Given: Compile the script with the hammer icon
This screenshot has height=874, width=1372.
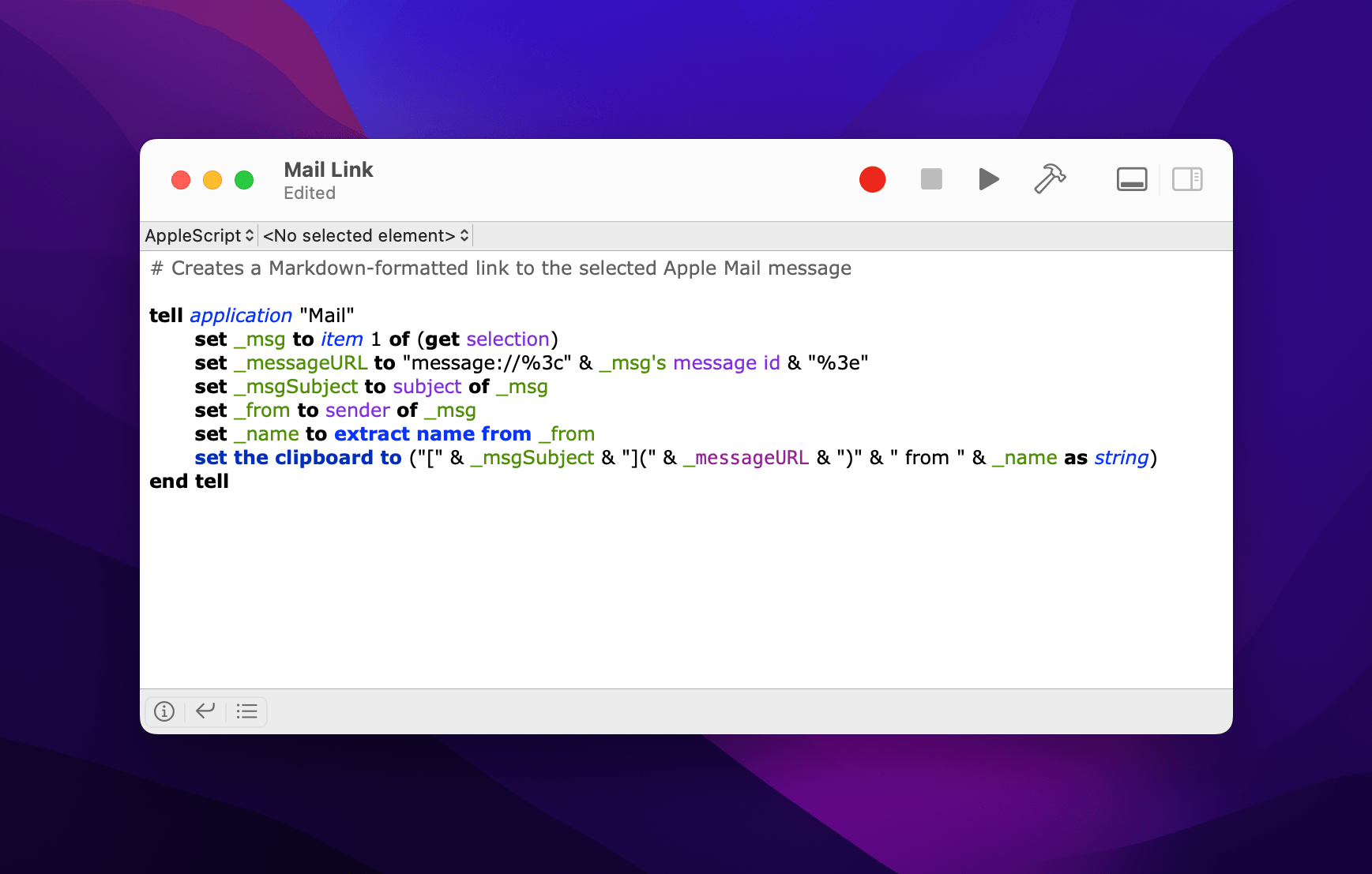Looking at the screenshot, I should point(1050,178).
